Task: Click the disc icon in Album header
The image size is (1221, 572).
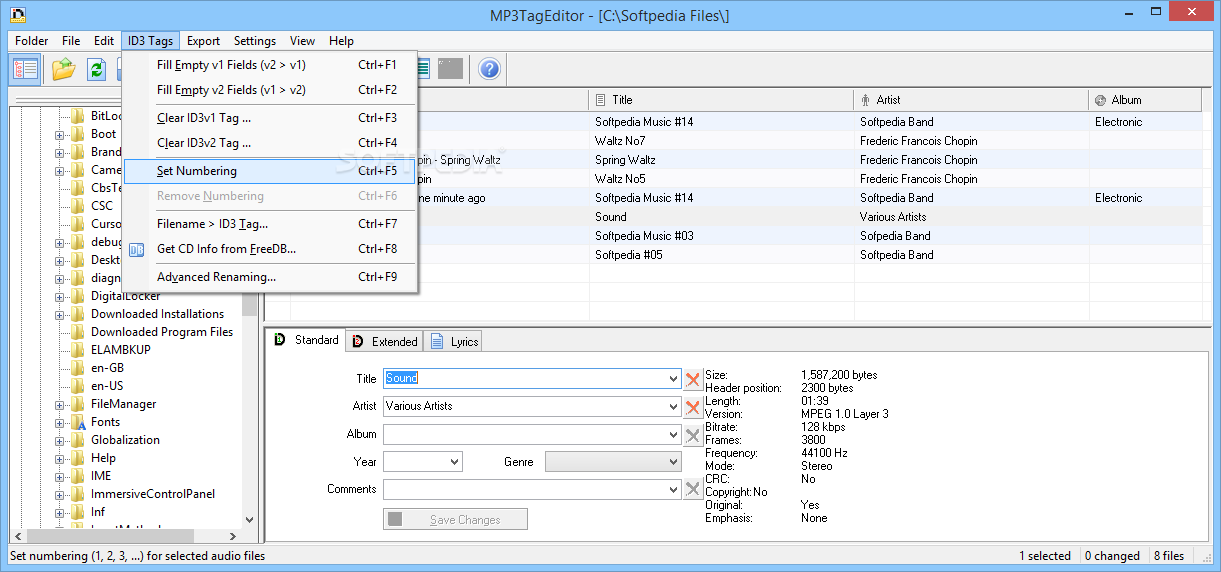Action: coord(1101,100)
